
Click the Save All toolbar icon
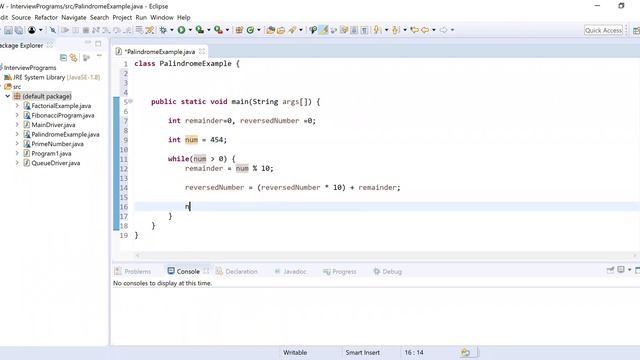pos(19,30)
